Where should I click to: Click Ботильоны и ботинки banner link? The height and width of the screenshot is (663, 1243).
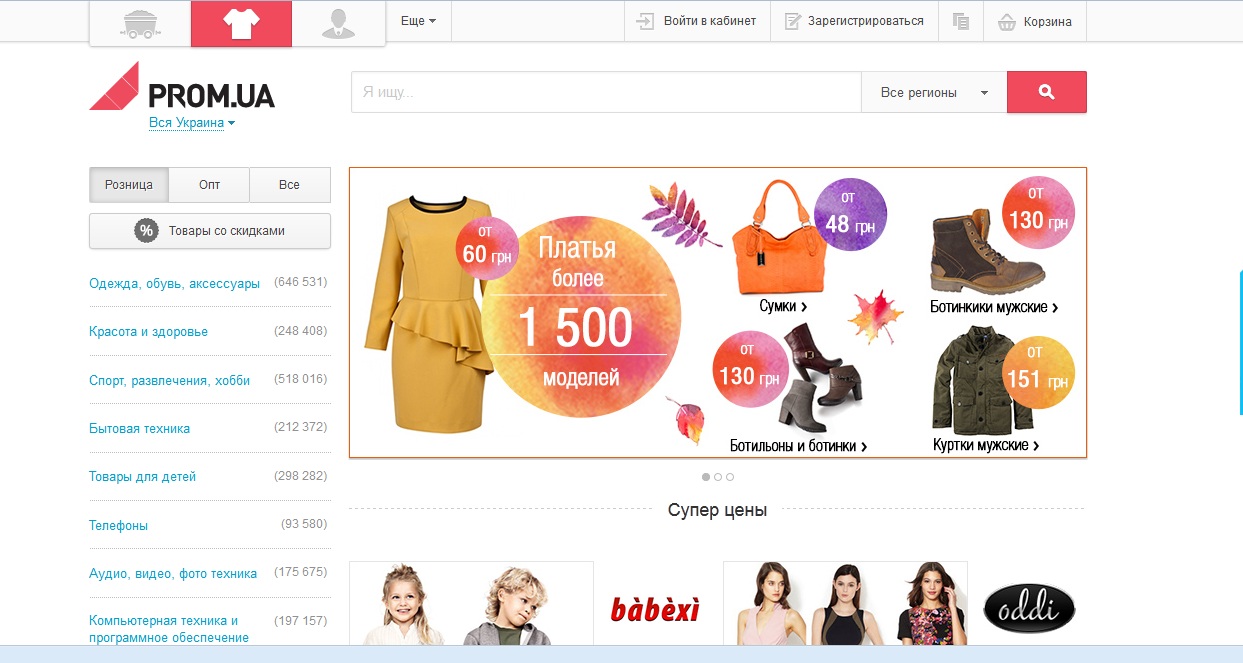[798, 446]
